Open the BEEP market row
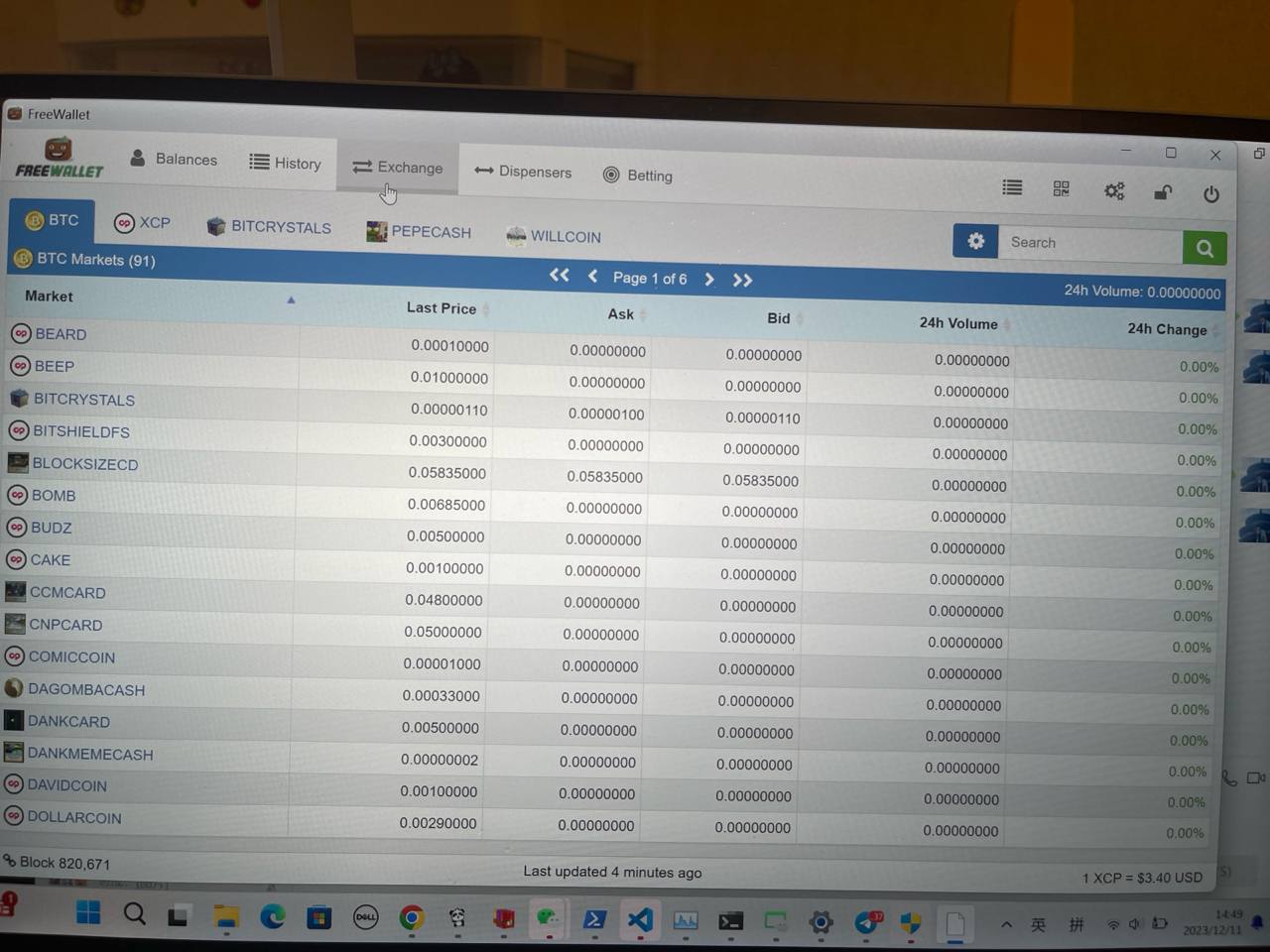Screen dimensions: 1270x952 [614, 381]
